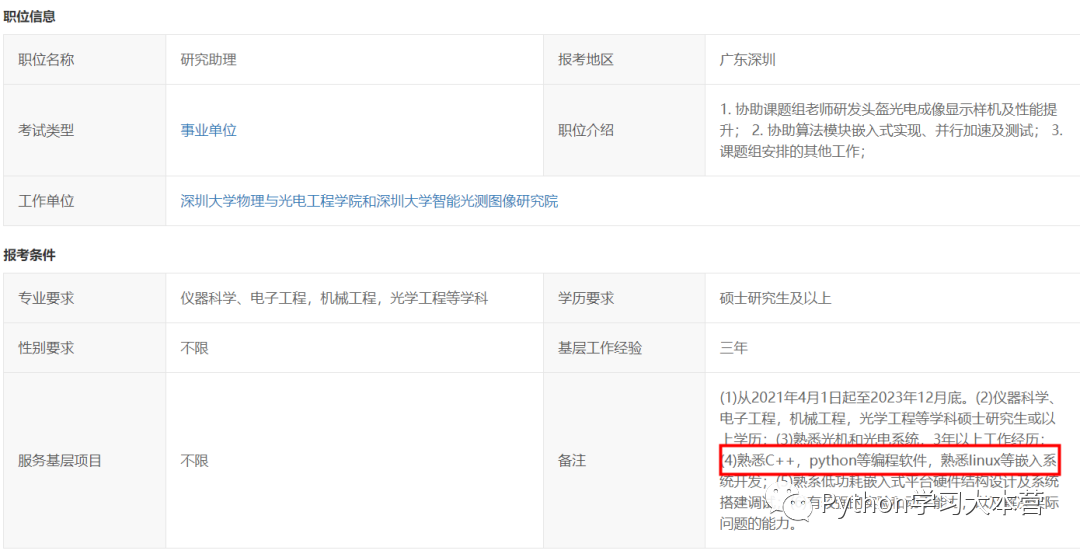Open the 事业单位 exam type link
The image size is (1080, 554).
tap(208, 130)
